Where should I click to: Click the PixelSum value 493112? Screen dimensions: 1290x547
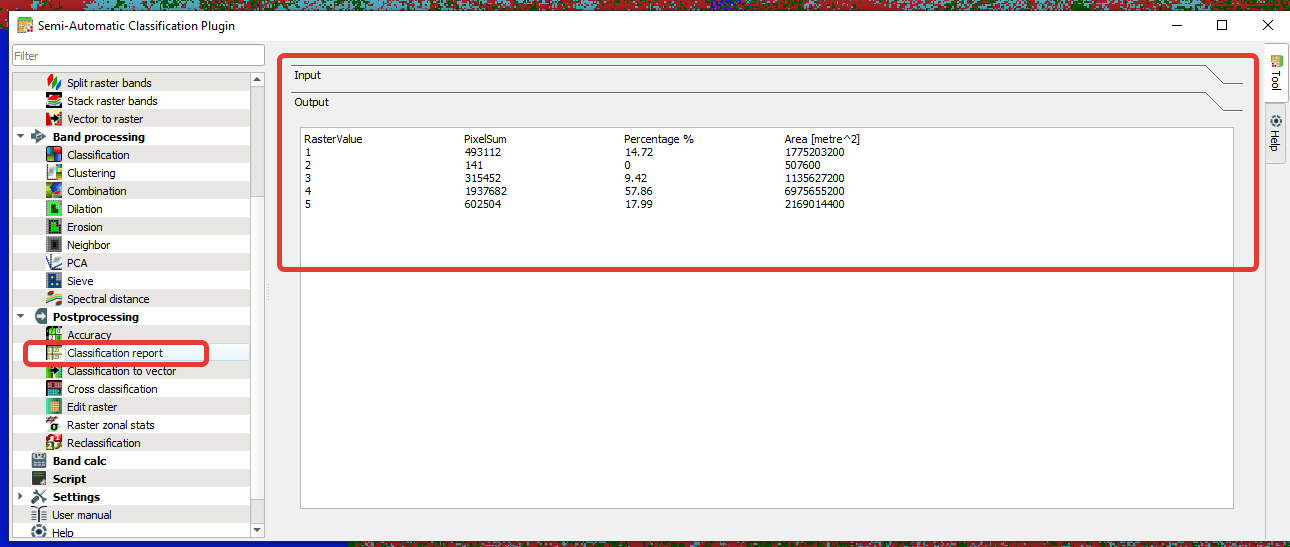(x=483, y=152)
